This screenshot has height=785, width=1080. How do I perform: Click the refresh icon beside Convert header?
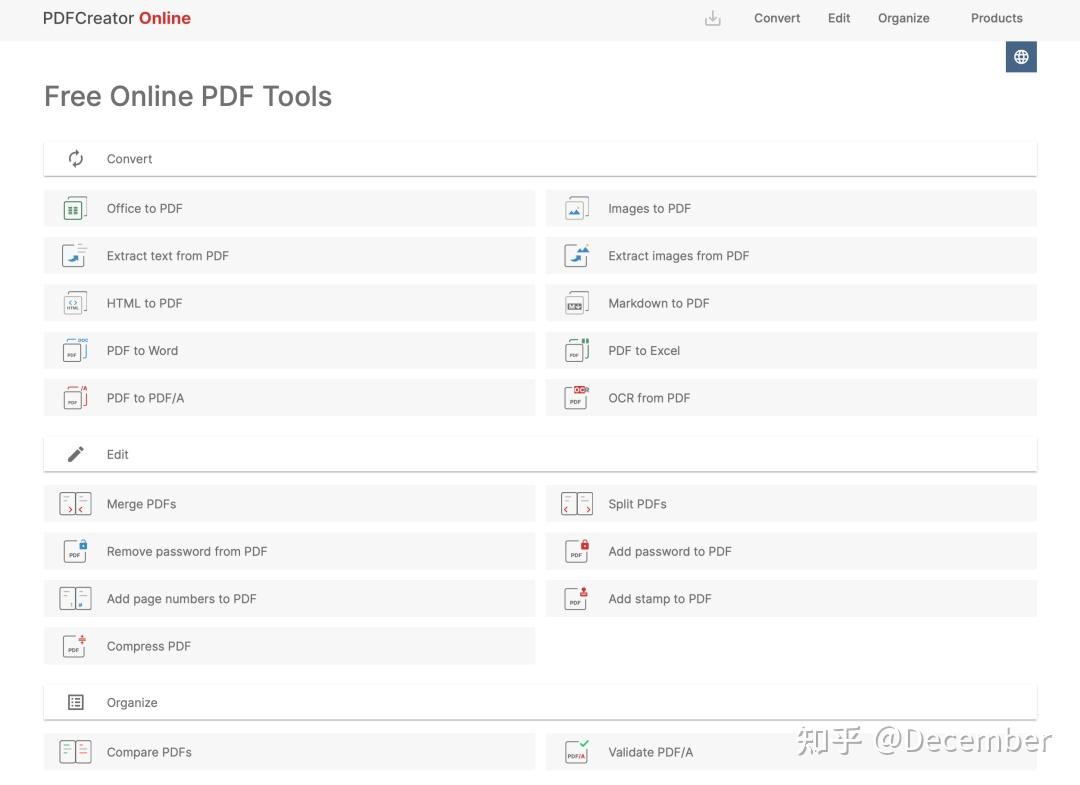[x=75, y=158]
